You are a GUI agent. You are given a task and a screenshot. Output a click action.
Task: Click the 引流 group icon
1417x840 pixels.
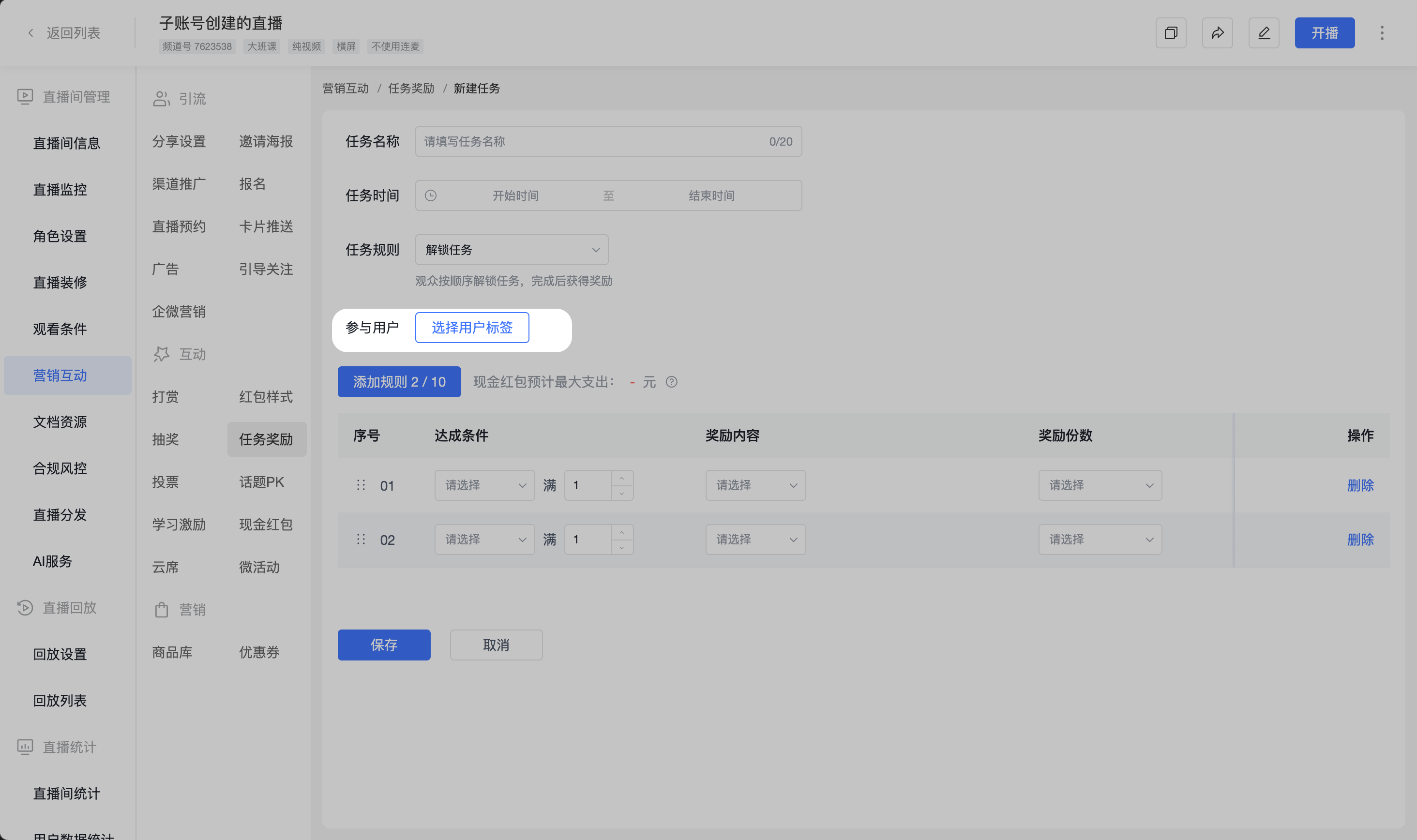(161, 99)
